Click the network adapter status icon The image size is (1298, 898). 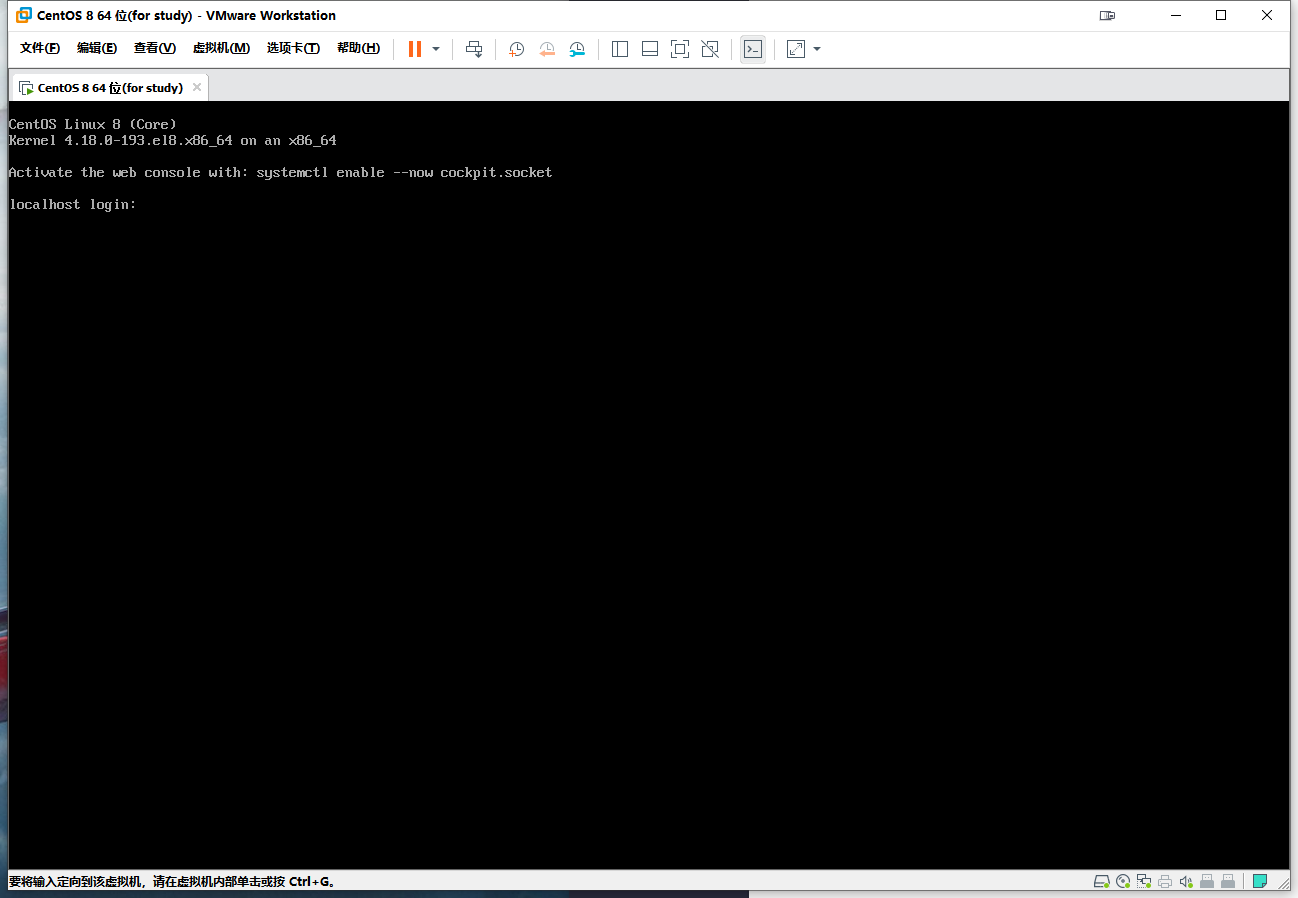[x=1144, y=882]
